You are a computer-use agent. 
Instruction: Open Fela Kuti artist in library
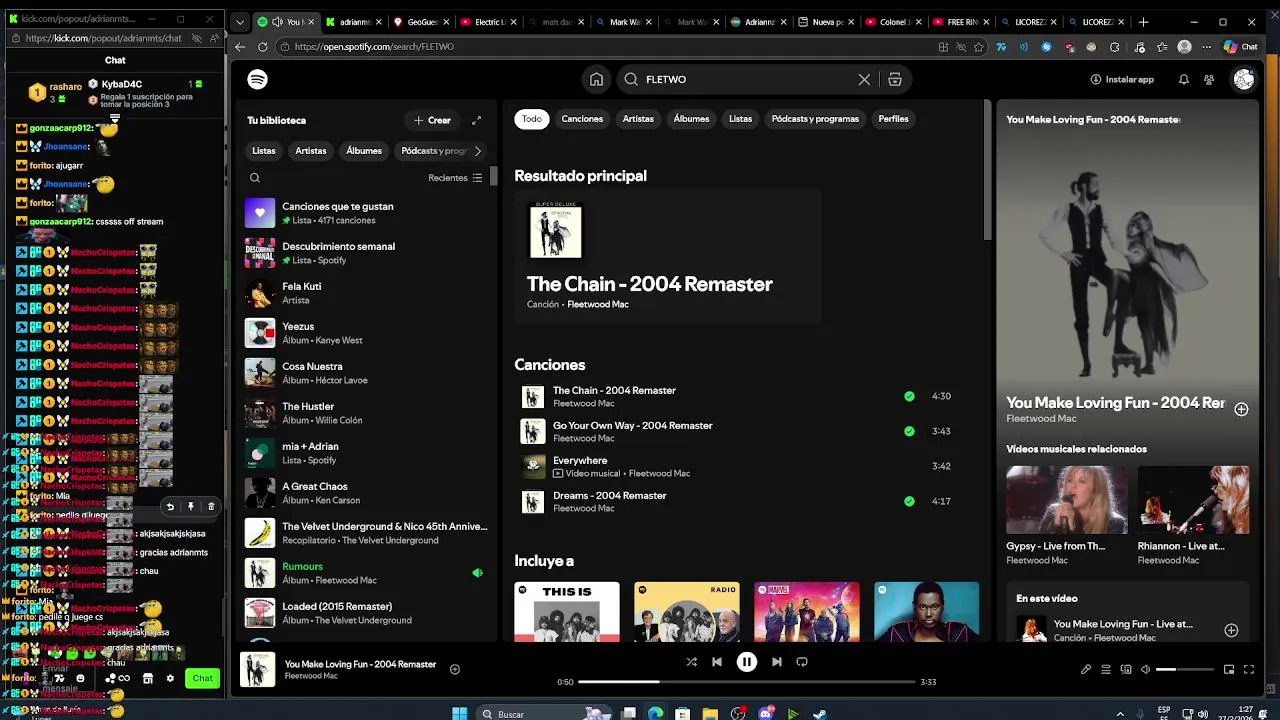click(x=367, y=293)
